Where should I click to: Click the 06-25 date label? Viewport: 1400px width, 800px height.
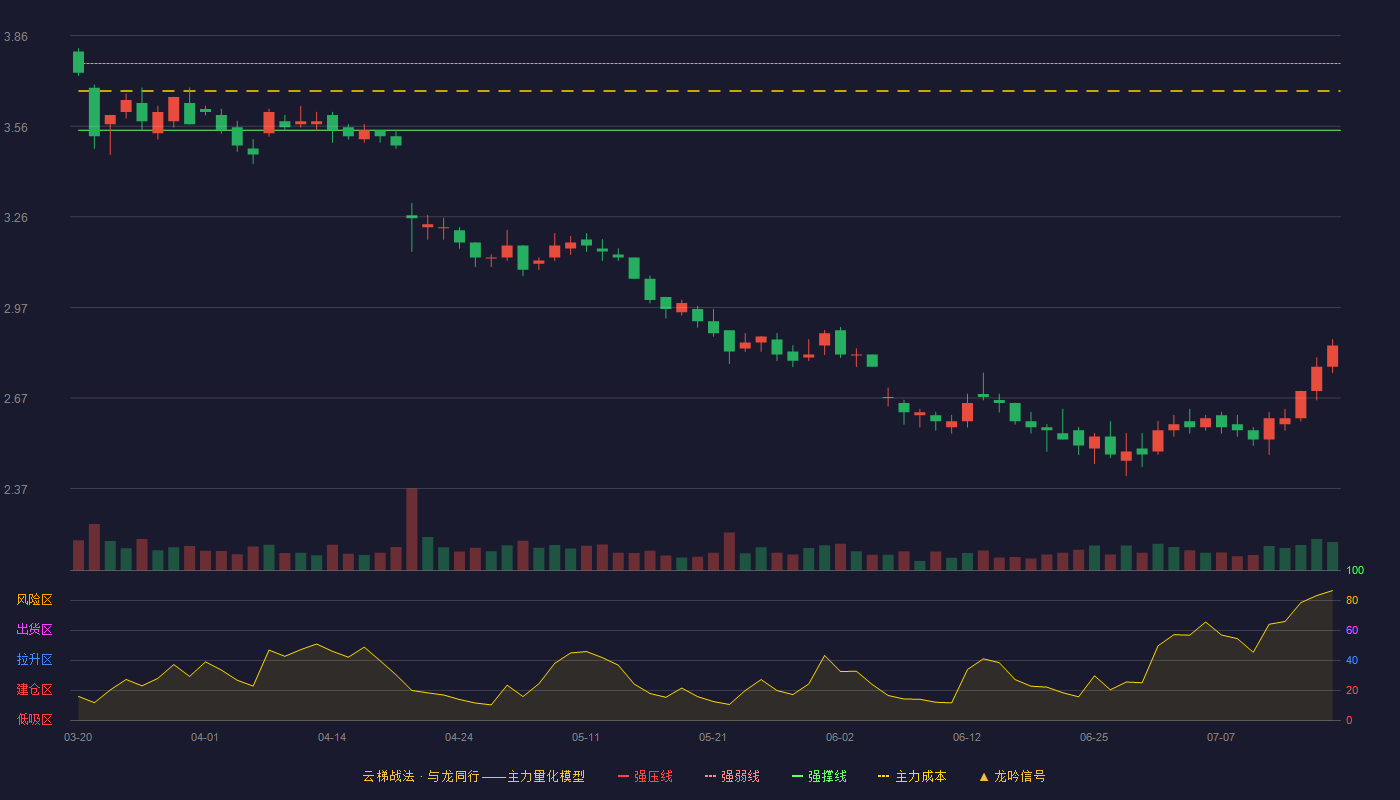[1094, 737]
